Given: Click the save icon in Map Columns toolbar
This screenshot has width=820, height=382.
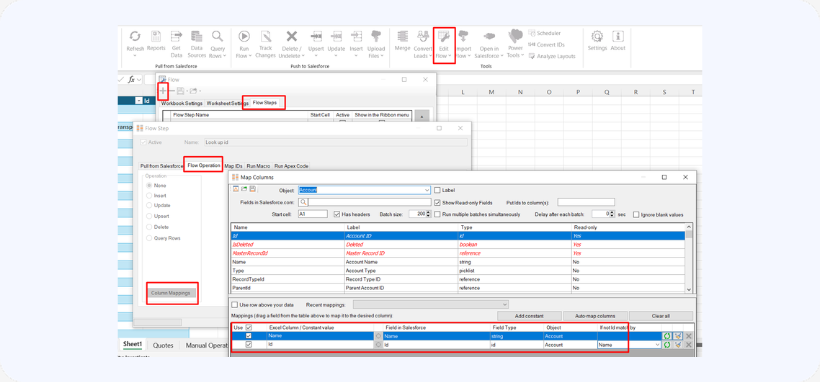Looking at the screenshot, I should pyautogui.click(x=252, y=189).
